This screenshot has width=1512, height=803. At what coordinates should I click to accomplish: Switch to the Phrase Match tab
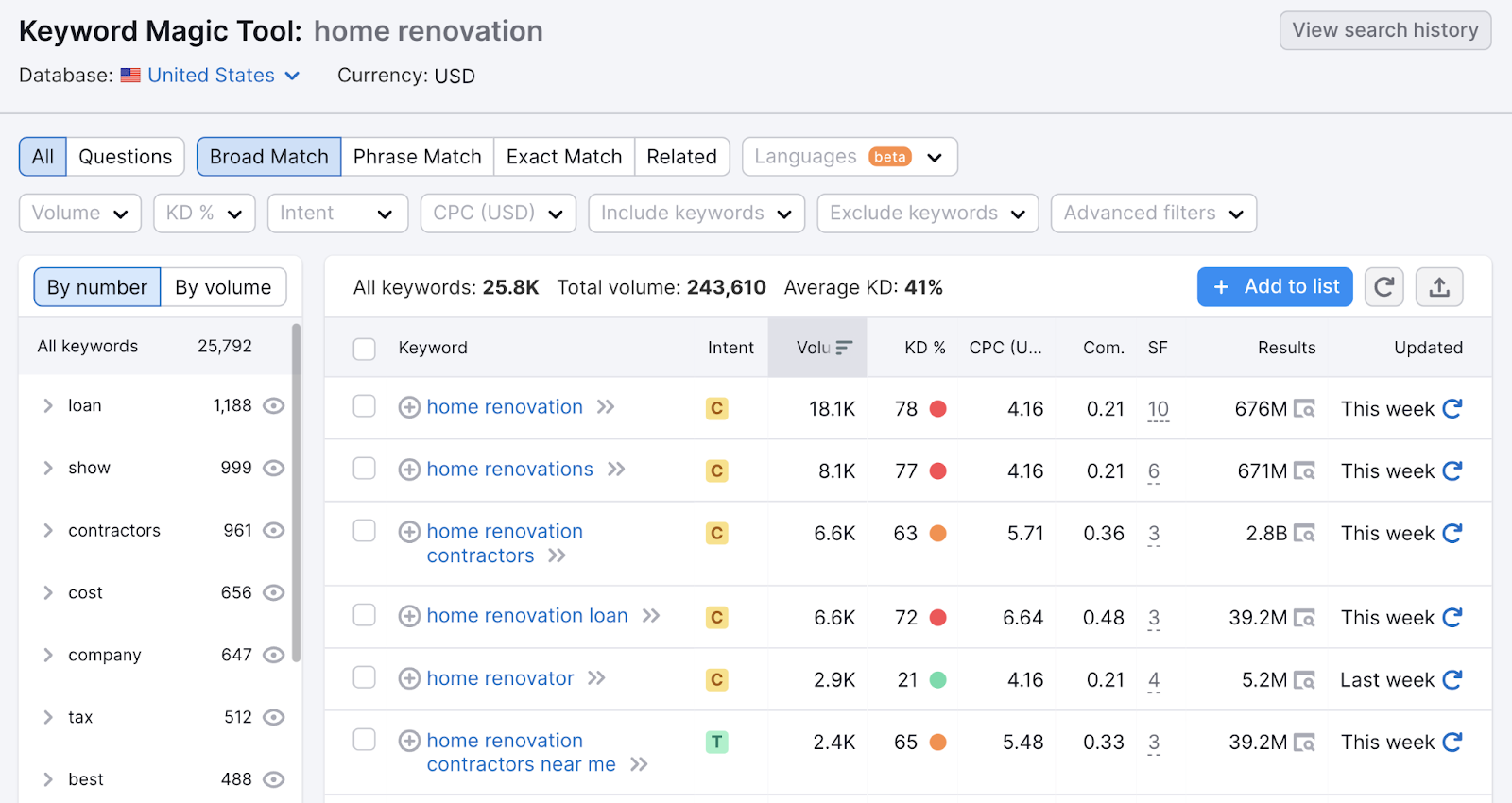point(418,157)
